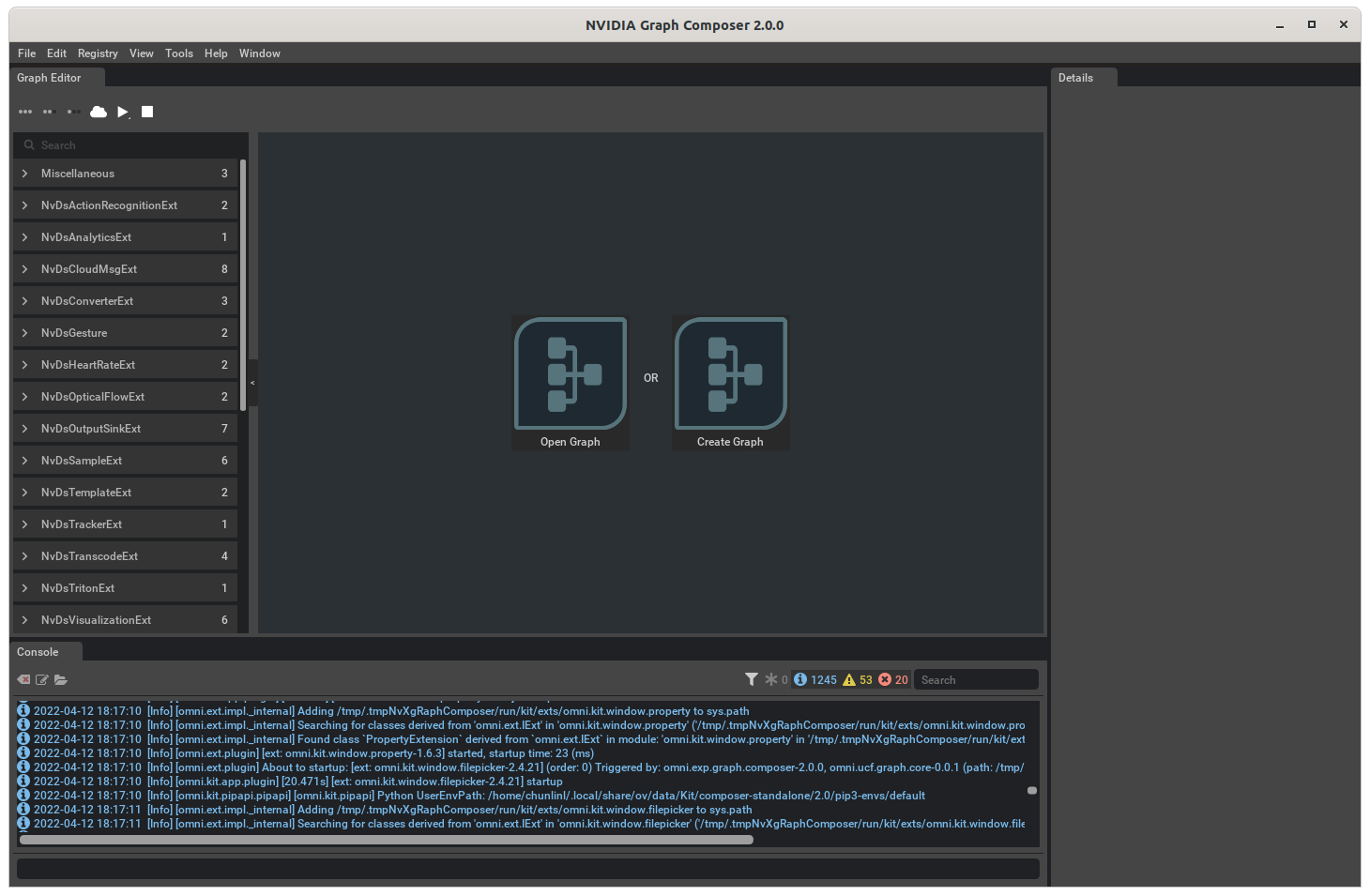
Task: Click the console horizontal scrollbar
Action: point(387,840)
